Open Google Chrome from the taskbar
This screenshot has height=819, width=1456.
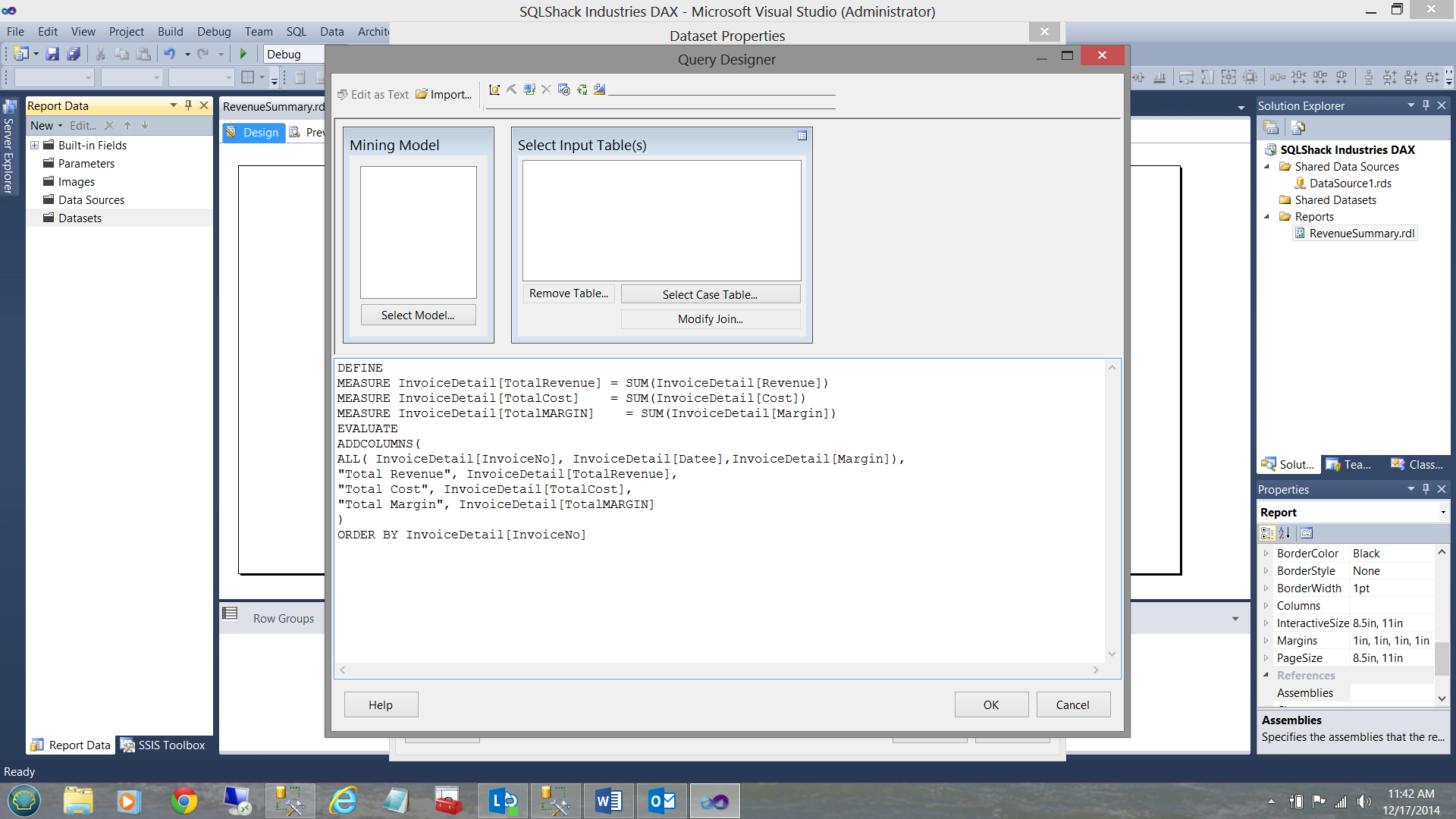coord(184,801)
